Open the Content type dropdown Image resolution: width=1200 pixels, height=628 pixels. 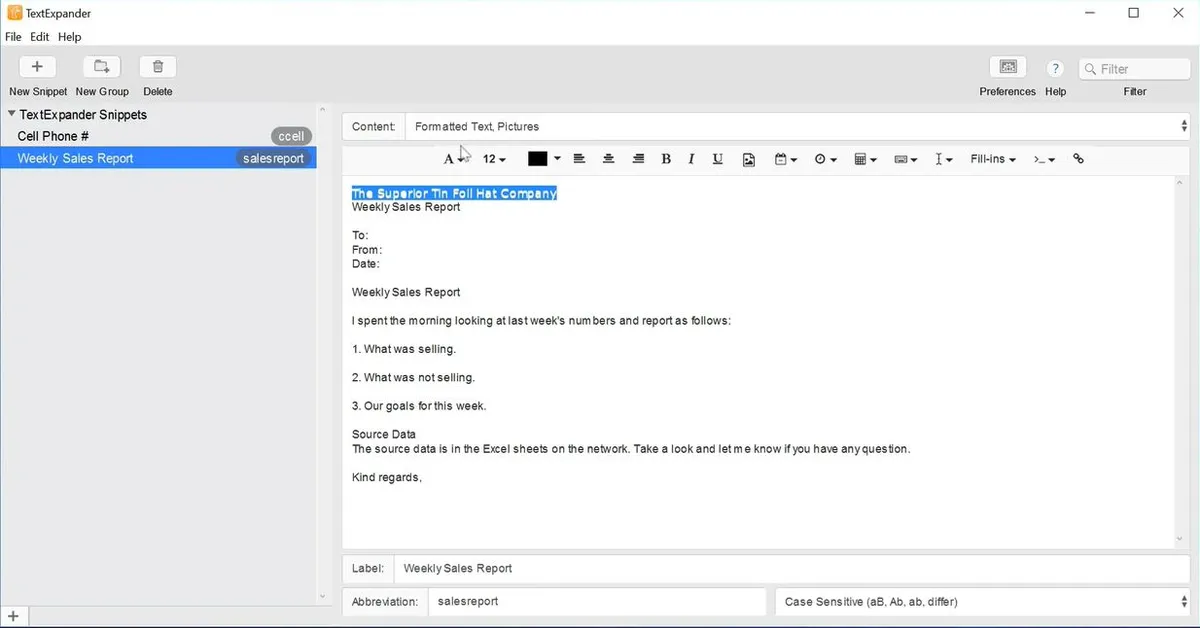pos(797,127)
